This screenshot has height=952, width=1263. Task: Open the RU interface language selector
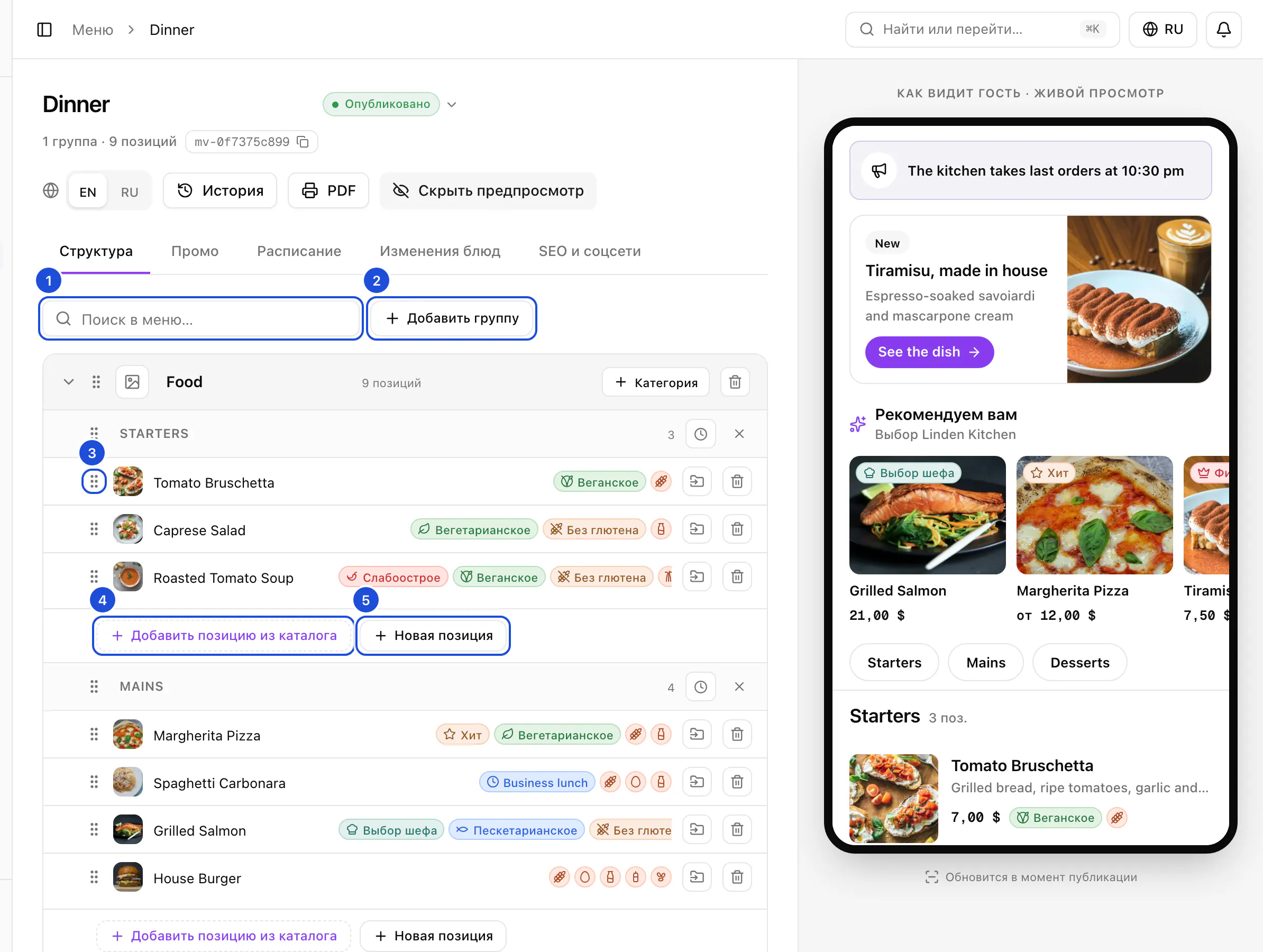pyautogui.click(x=1163, y=30)
